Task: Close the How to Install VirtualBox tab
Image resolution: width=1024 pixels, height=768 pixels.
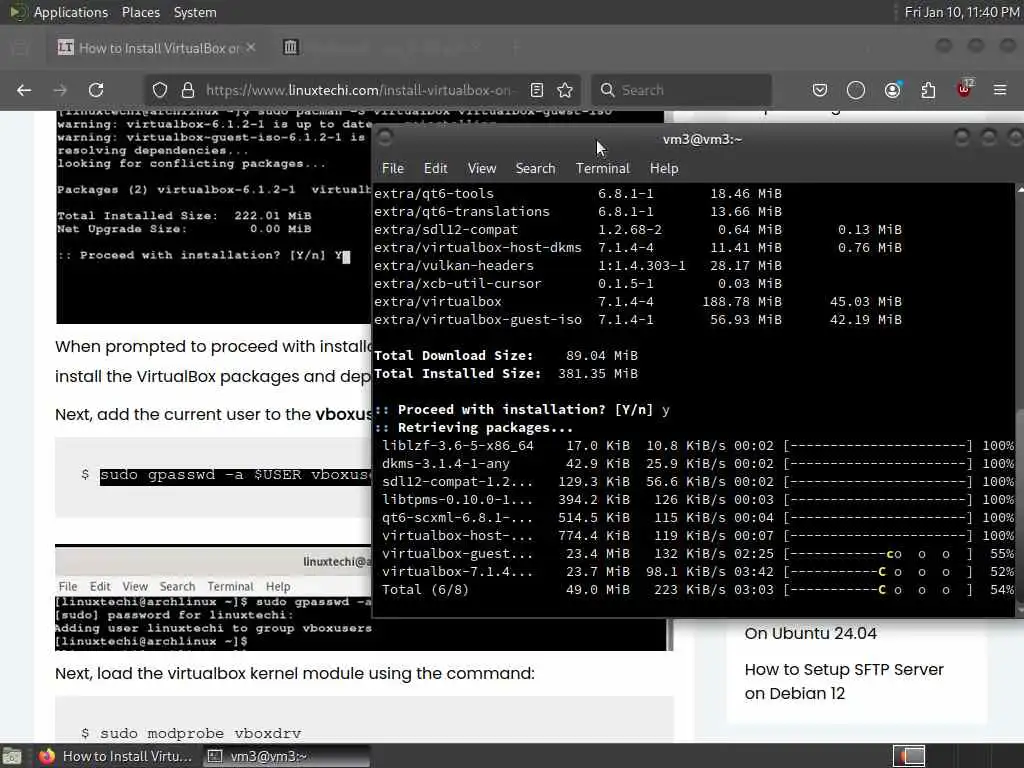Action: coord(251,47)
